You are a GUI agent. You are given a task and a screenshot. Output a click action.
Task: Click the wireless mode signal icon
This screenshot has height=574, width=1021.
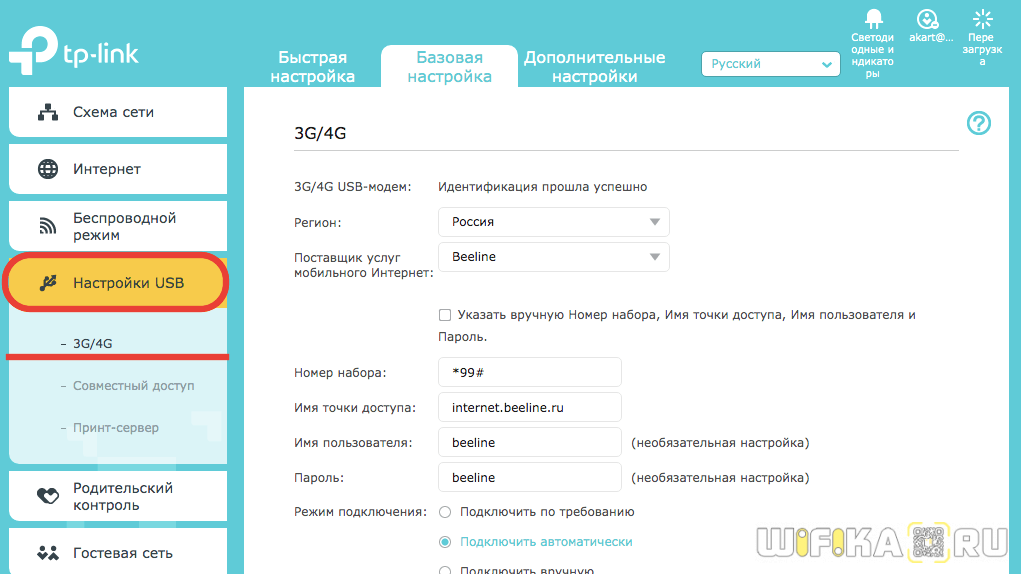coord(48,226)
